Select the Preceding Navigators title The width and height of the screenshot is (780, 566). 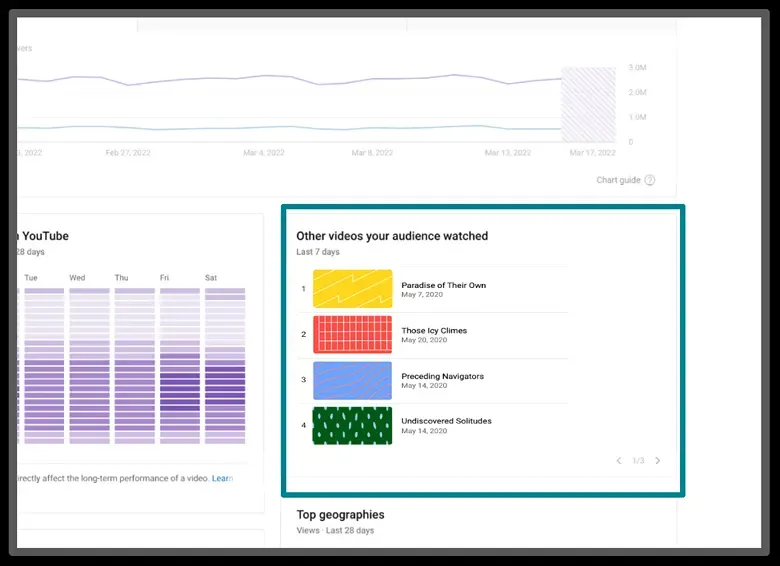(x=443, y=376)
